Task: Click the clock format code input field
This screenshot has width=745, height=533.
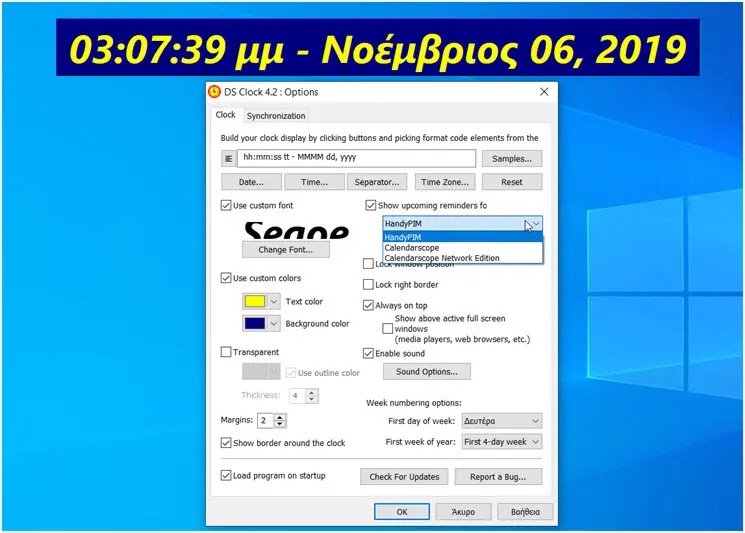Action: pyautogui.click(x=356, y=158)
